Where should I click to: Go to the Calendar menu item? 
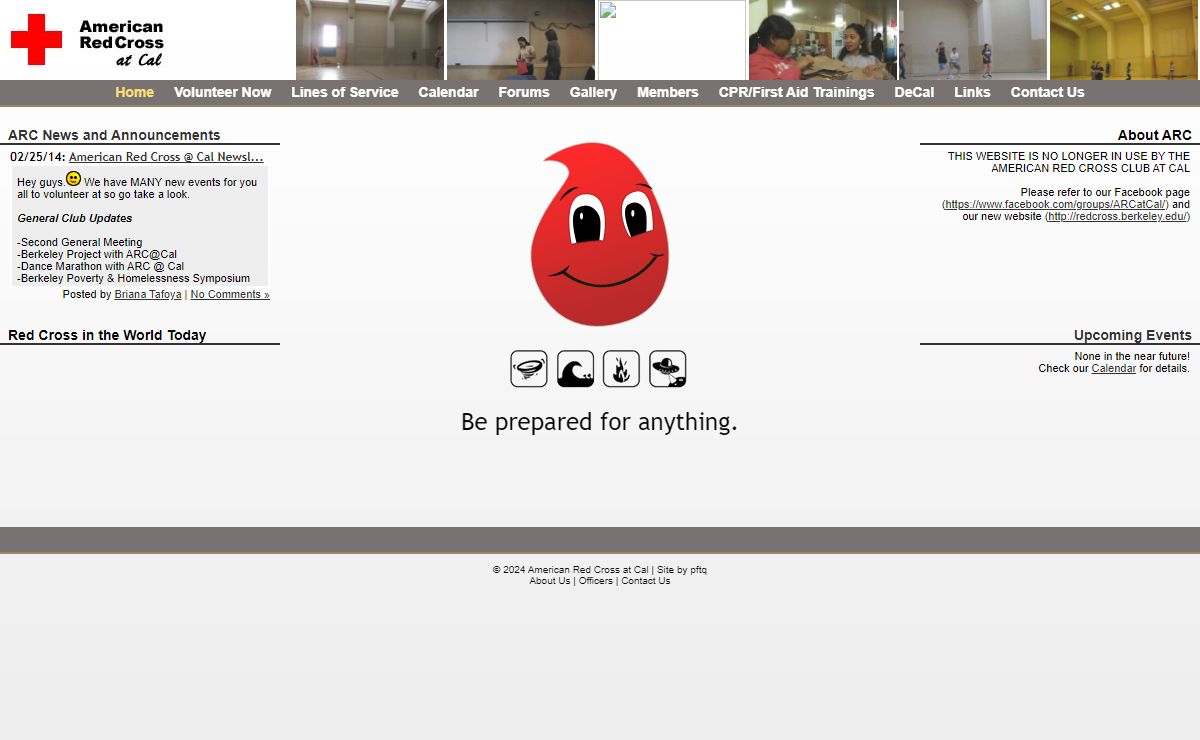(448, 92)
